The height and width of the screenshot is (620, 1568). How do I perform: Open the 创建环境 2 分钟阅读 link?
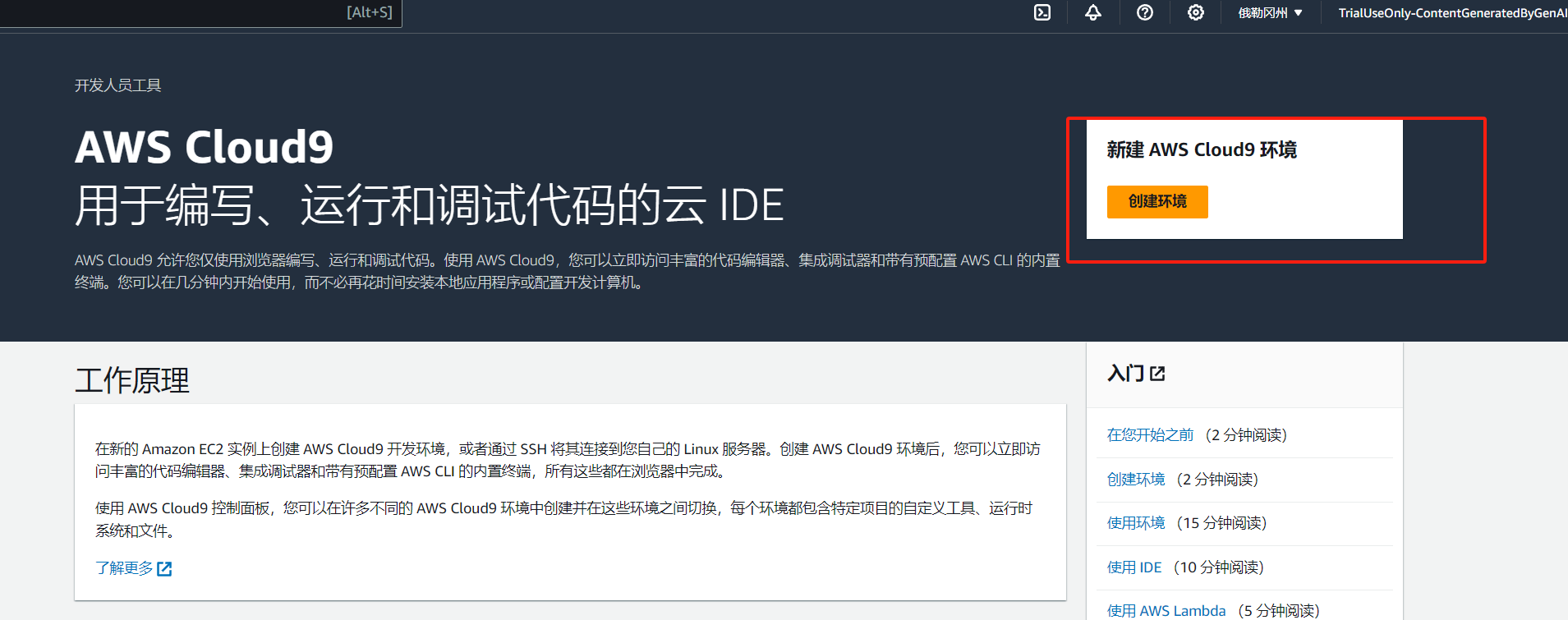click(1136, 479)
